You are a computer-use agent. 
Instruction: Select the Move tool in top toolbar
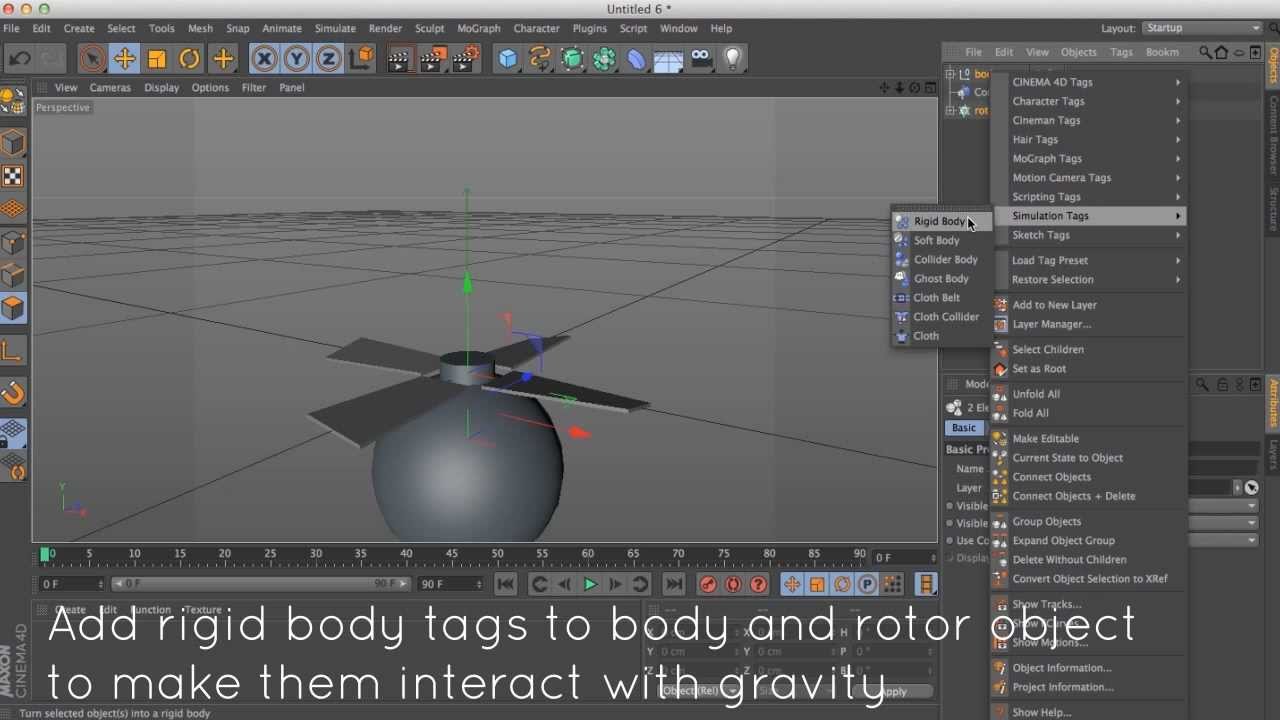(124, 59)
